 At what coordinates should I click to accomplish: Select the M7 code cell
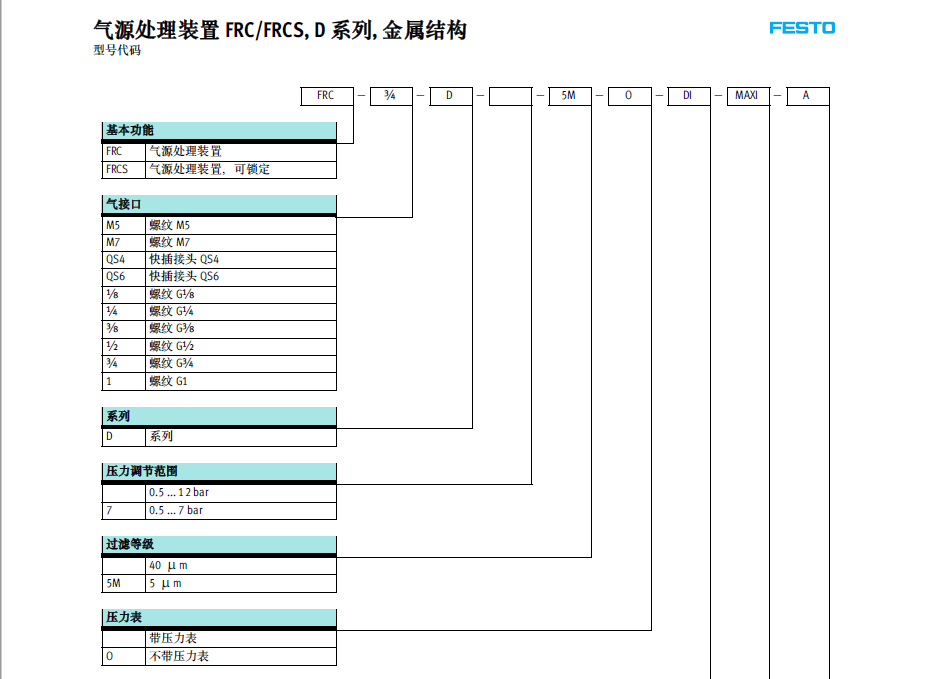pos(124,243)
